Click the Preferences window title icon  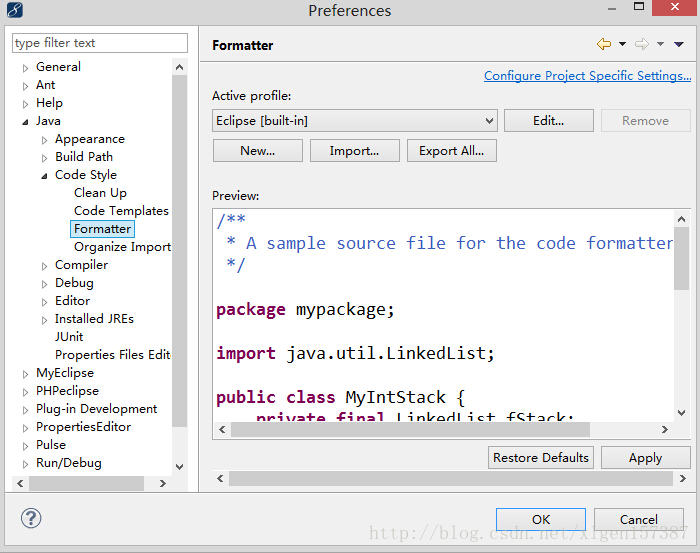pyautogui.click(x=14, y=11)
